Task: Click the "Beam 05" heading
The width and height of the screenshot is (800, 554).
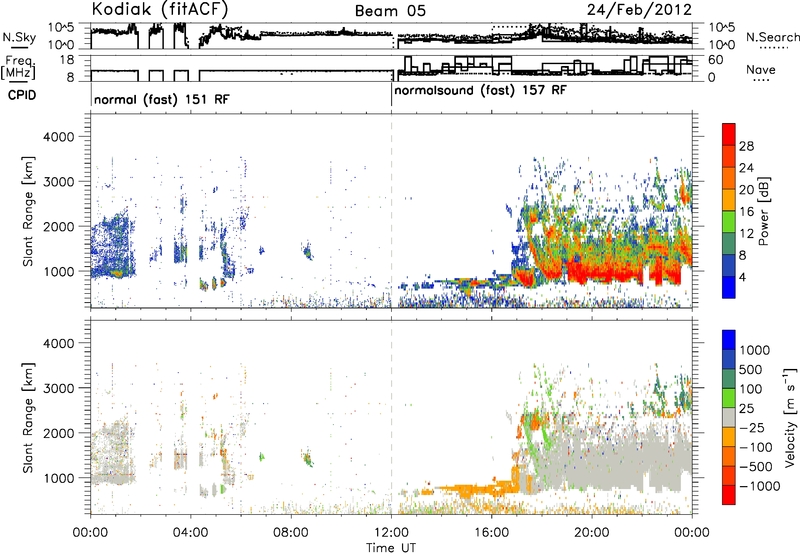Action: [390, 11]
